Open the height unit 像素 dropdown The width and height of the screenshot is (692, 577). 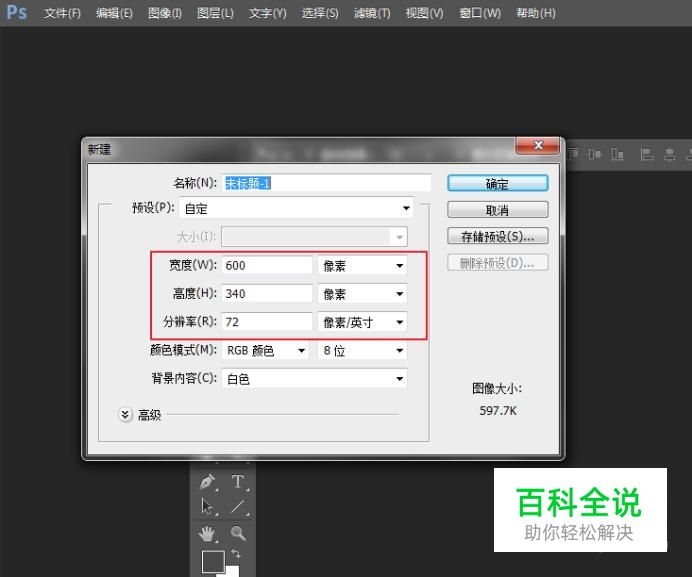click(362, 294)
